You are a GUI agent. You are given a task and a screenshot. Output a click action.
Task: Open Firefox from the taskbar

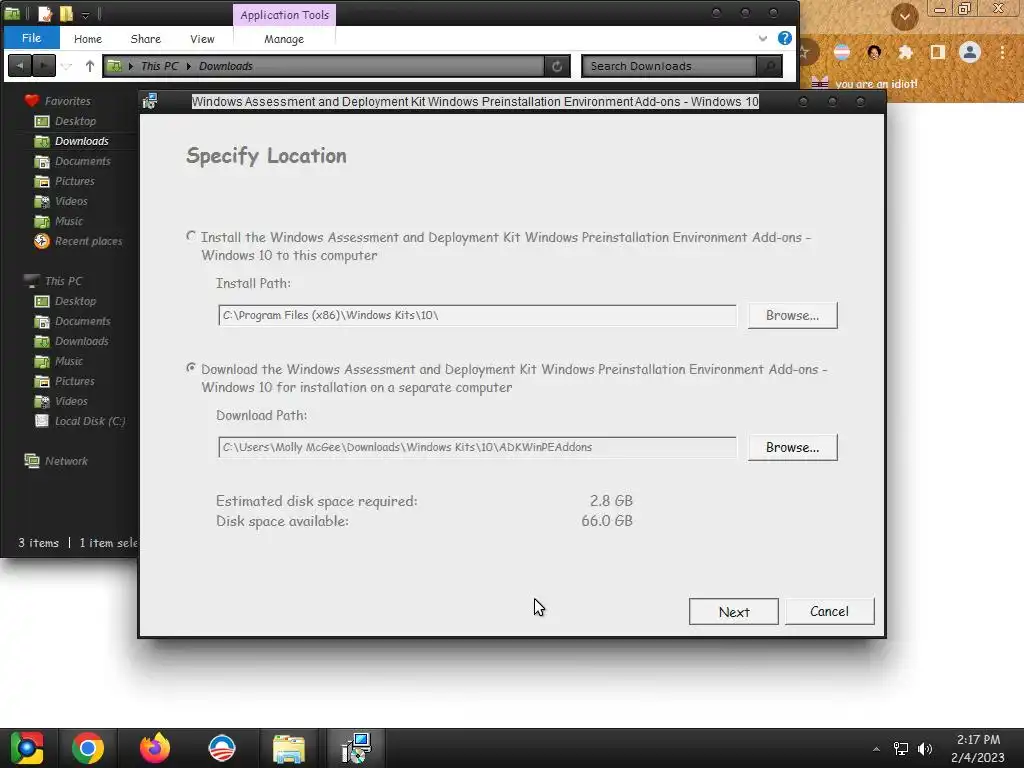pos(155,748)
